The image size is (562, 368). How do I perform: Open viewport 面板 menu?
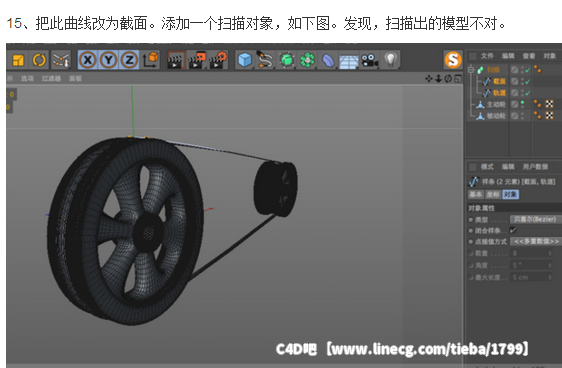click(x=75, y=78)
